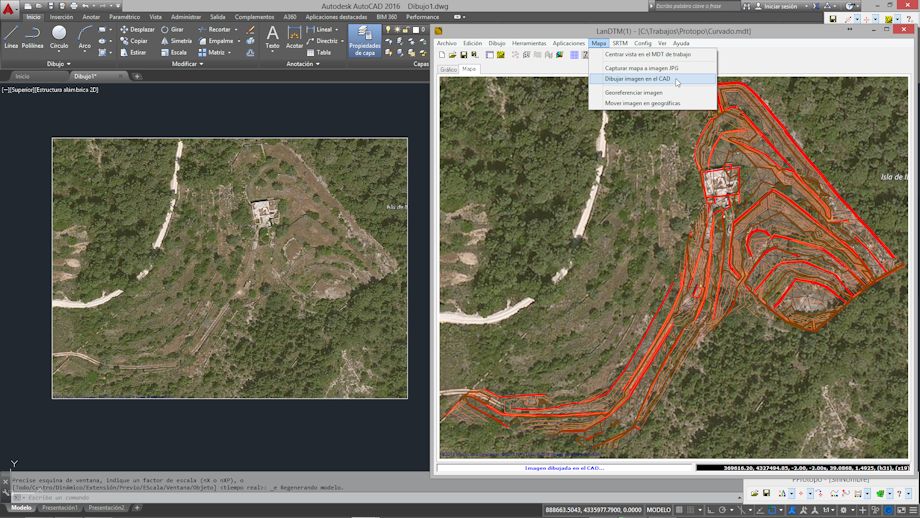The width and height of the screenshot is (920, 518).
Task: Select the Acotar dimension tool
Action: 294,36
